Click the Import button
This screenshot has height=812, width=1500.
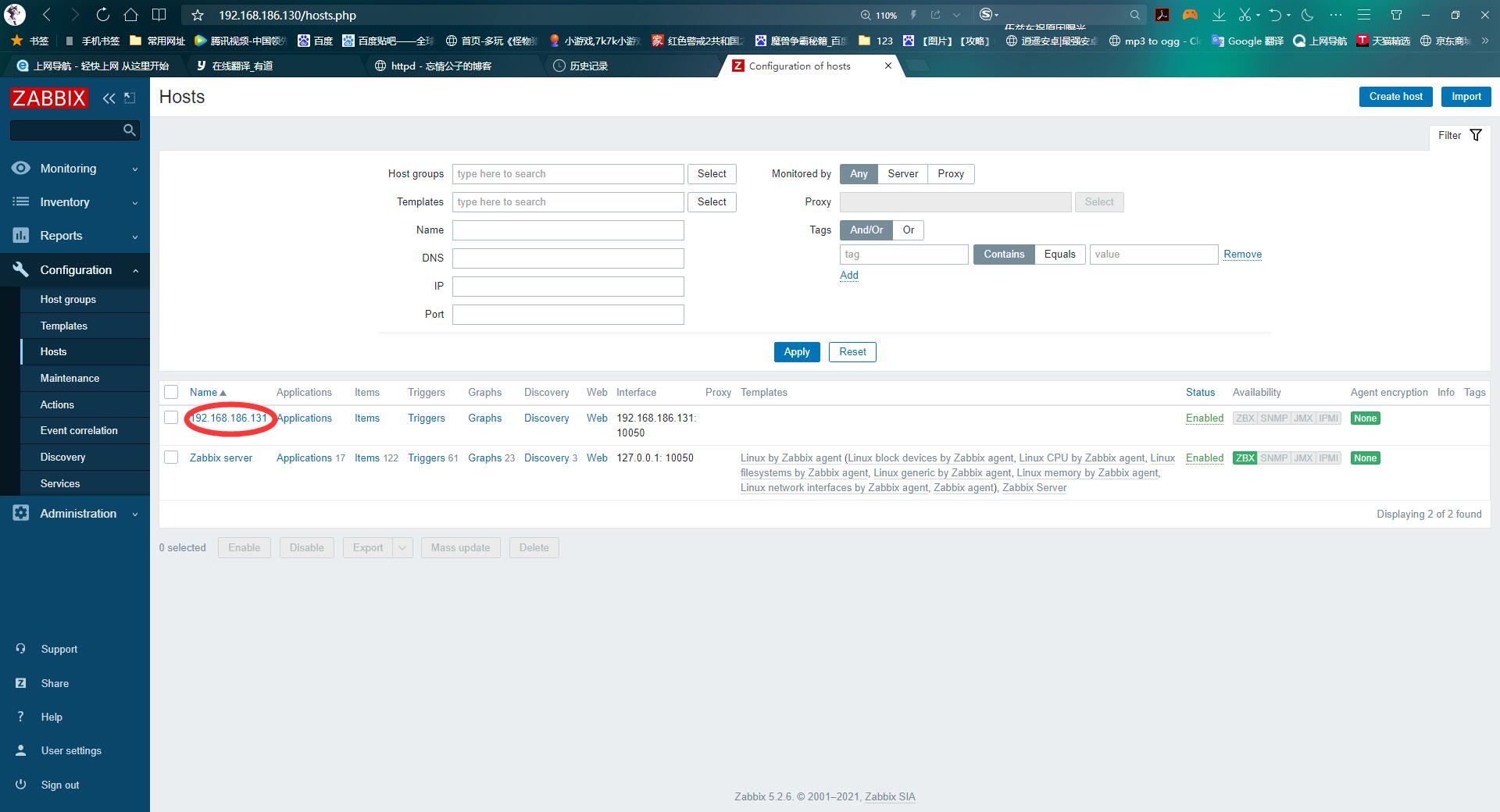[x=1466, y=97]
